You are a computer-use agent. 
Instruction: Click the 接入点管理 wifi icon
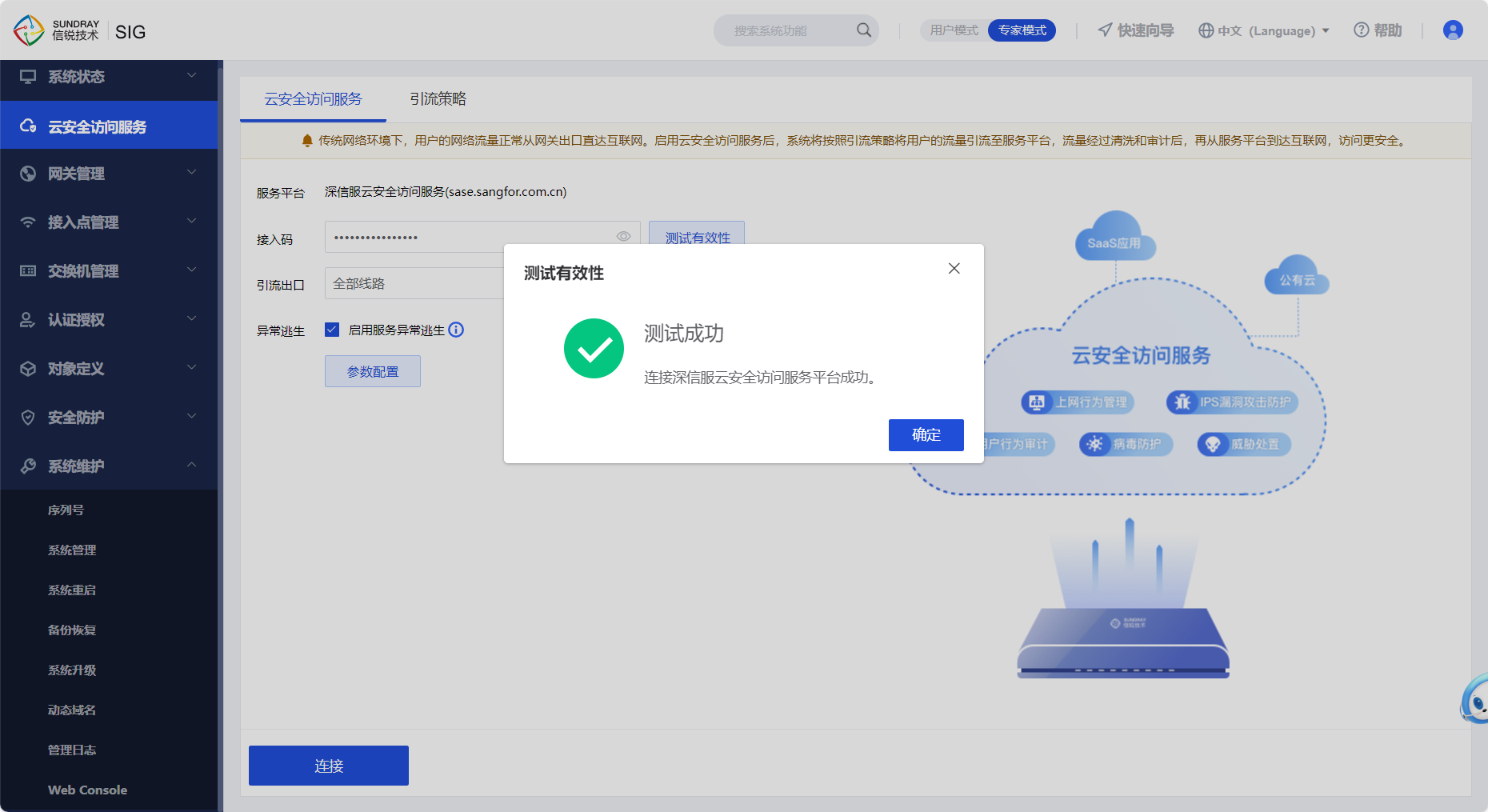pos(28,222)
